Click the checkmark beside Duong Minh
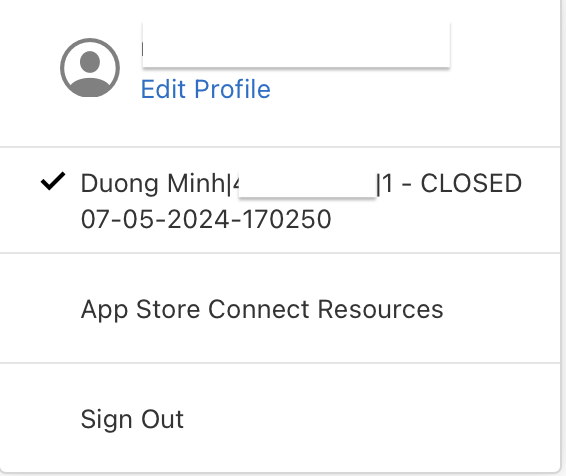 pos(53,181)
